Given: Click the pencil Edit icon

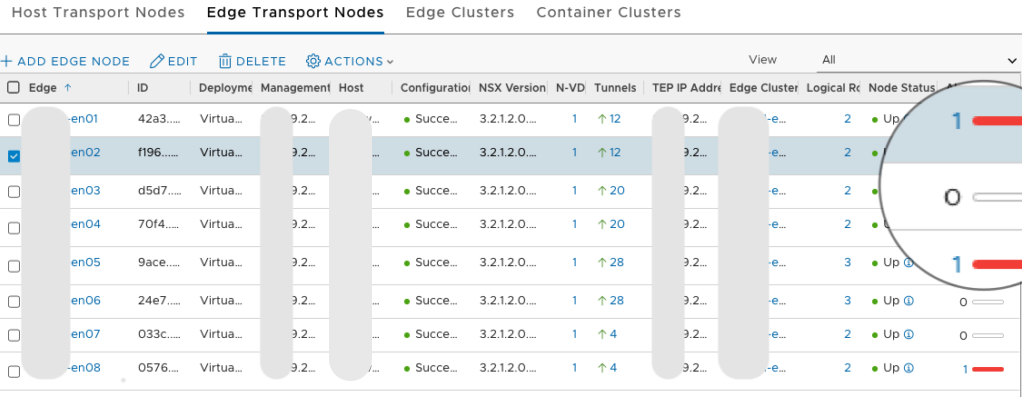Looking at the screenshot, I should [157, 61].
